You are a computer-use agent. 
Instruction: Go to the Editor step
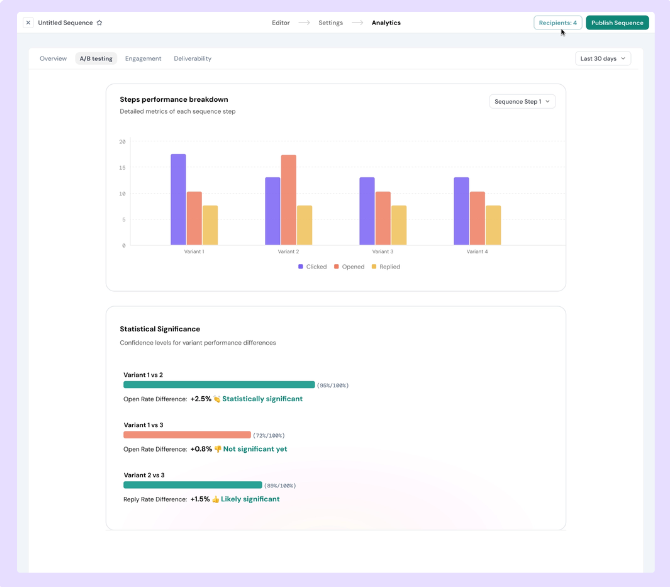tap(281, 23)
